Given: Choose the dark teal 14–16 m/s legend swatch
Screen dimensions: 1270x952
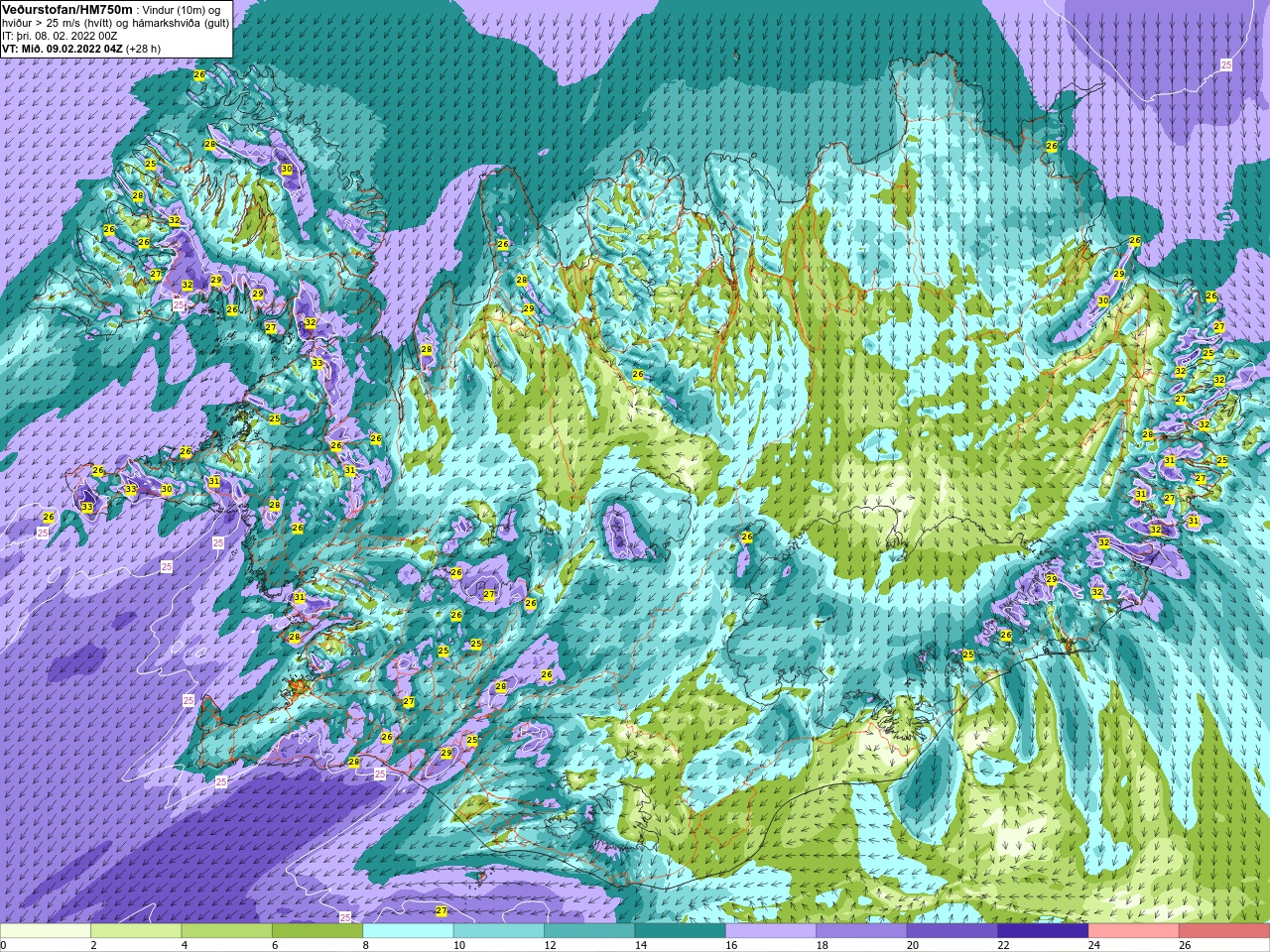Looking at the screenshot, I should coord(680,931).
